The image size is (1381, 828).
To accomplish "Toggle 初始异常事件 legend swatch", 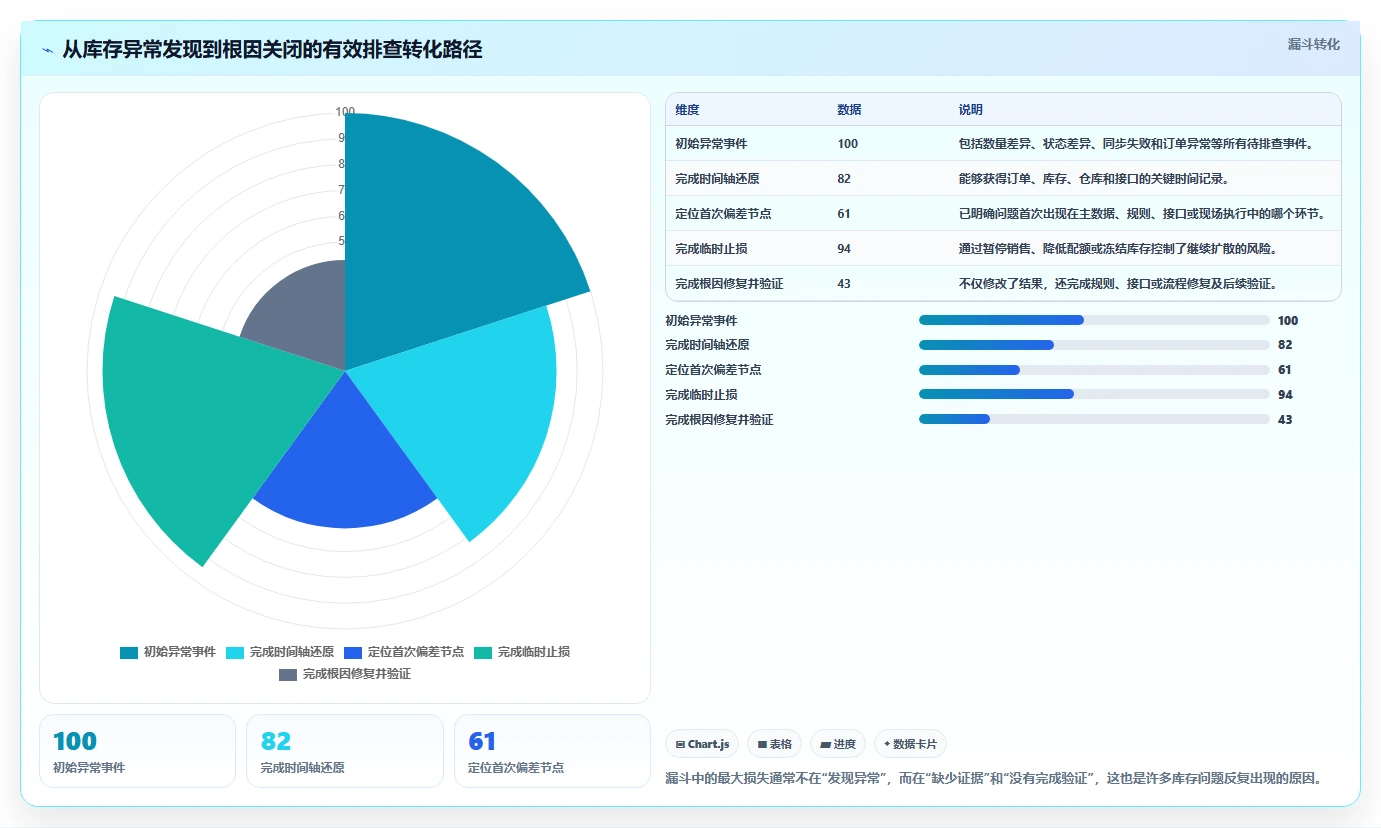I will tap(129, 652).
